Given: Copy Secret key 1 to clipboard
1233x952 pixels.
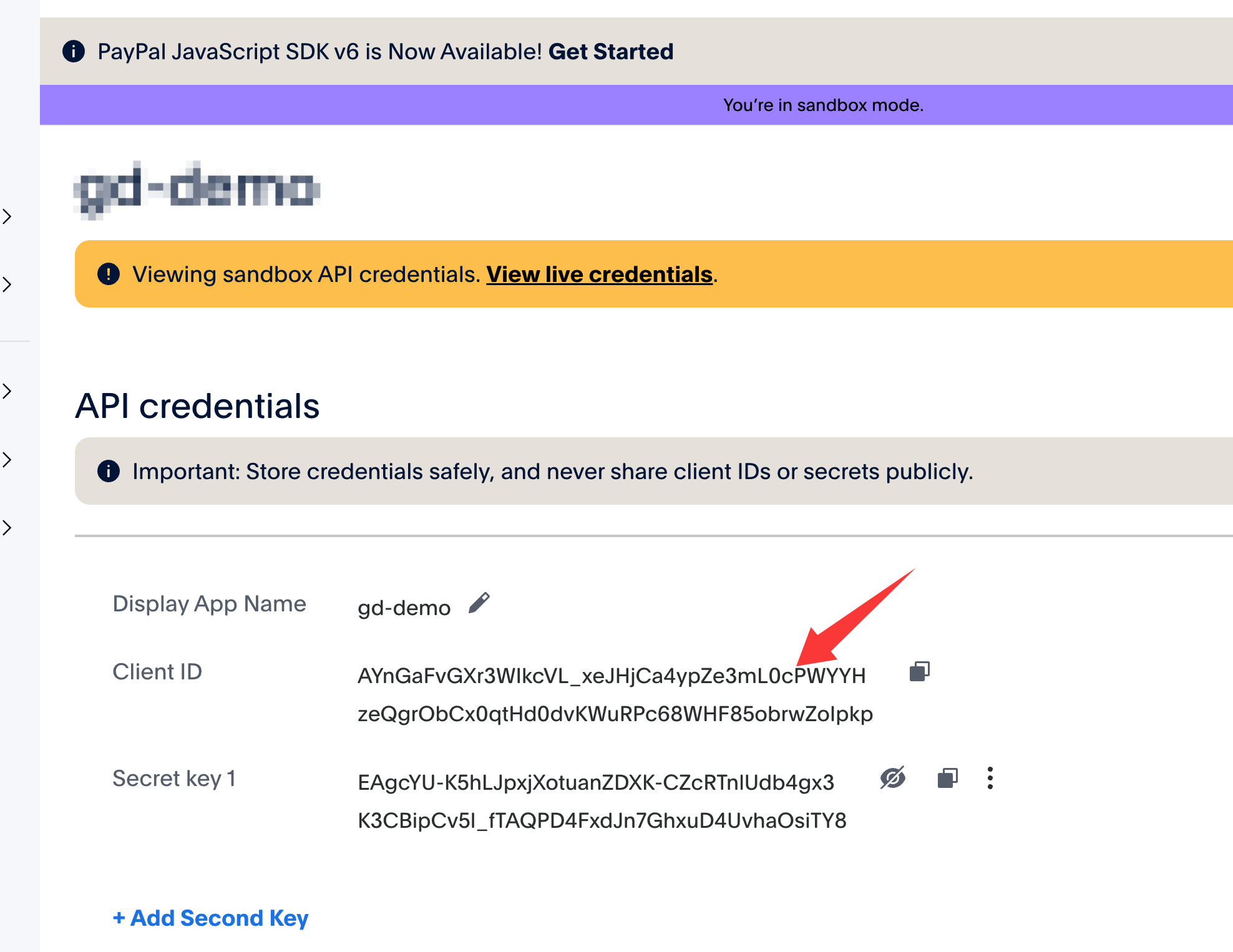Looking at the screenshot, I should 947,778.
